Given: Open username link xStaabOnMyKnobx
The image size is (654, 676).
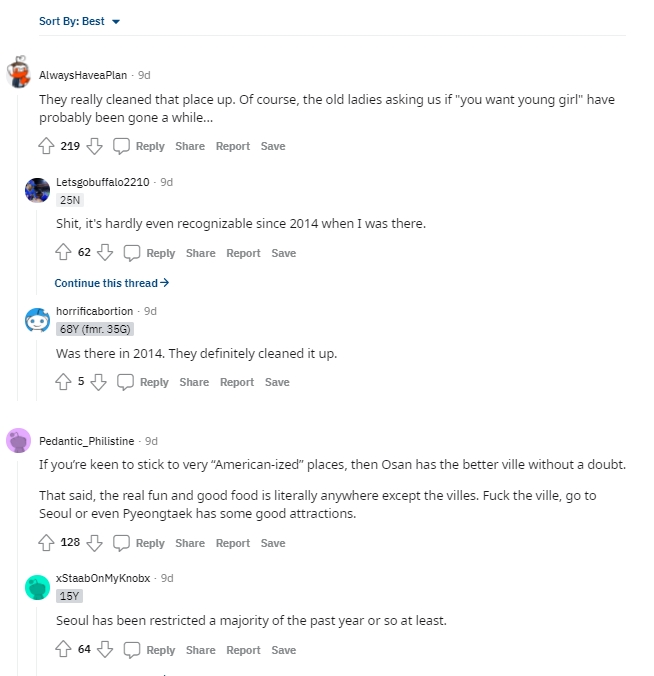Looking at the screenshot, I should coord(103,578).
